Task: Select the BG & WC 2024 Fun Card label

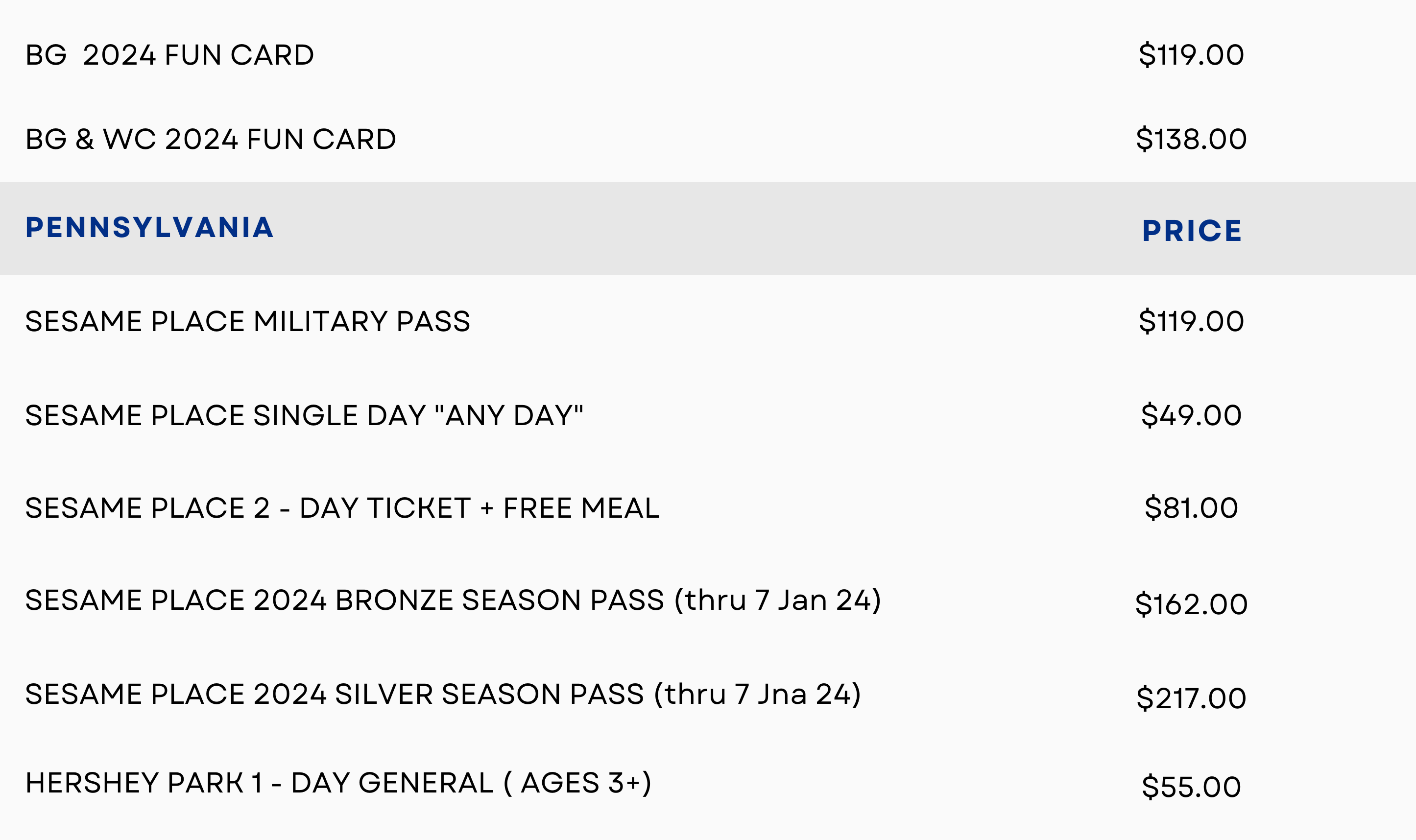Action: [x=211, y=139]
